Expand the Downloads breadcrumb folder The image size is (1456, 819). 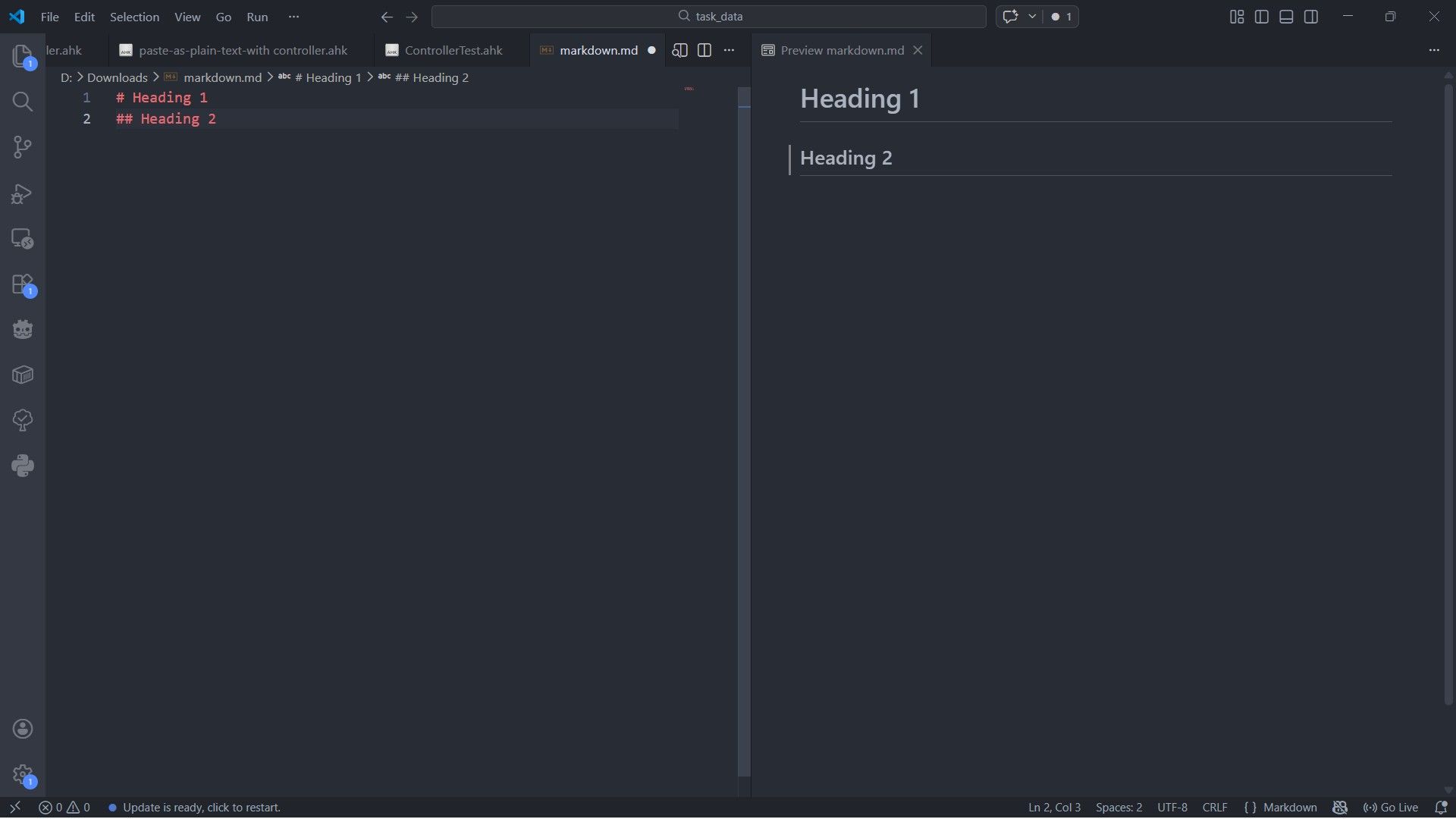point(118,77)
